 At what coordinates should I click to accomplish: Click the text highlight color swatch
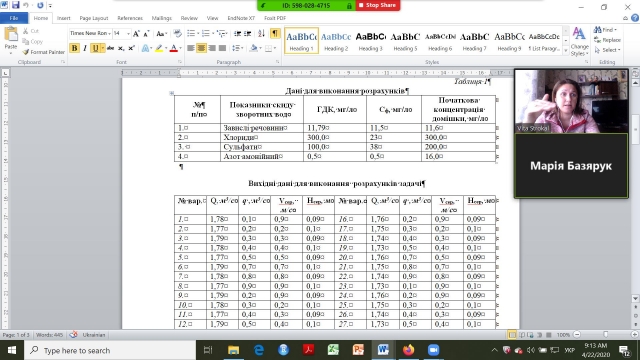point(159,48)
